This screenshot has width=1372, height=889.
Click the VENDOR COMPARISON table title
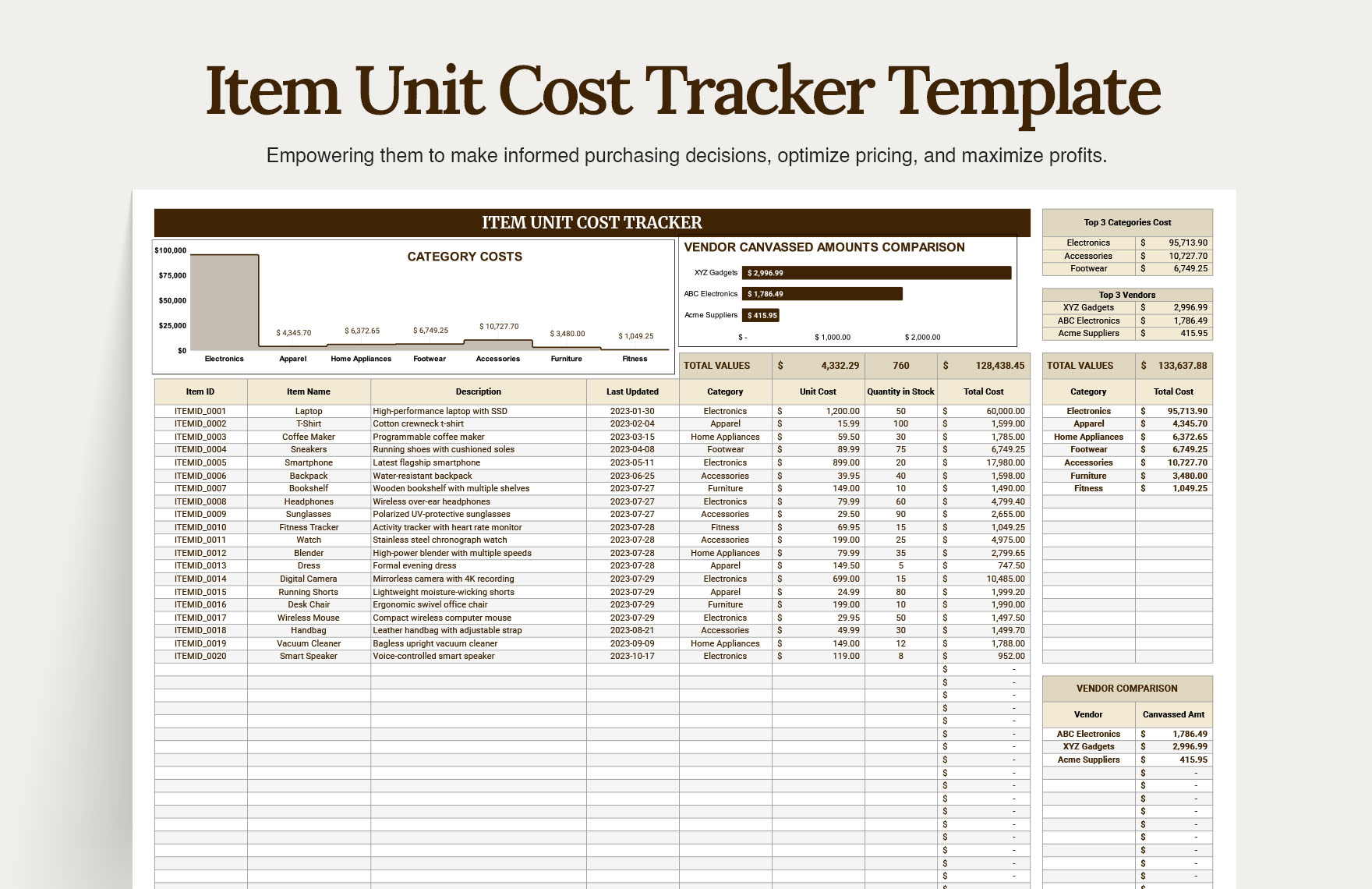click(1126, 689)
